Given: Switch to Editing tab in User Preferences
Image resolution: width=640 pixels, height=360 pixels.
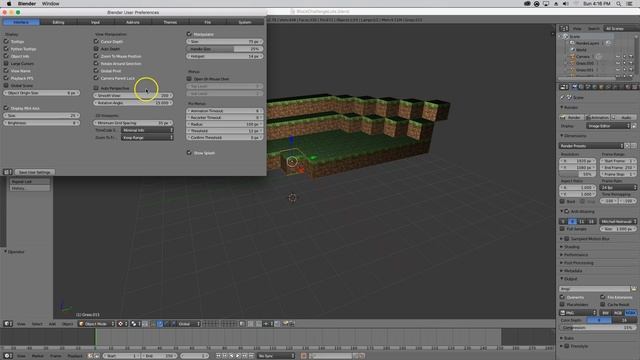Looking at the screenshot, I should 58,22.
